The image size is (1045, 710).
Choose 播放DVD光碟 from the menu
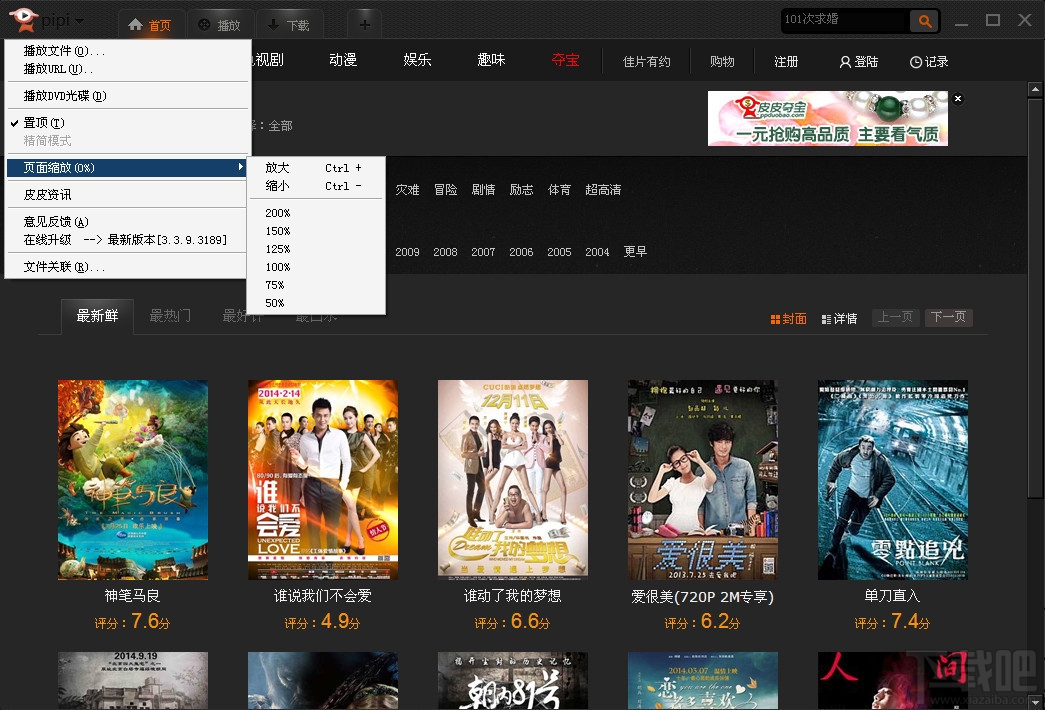point(127,96)
